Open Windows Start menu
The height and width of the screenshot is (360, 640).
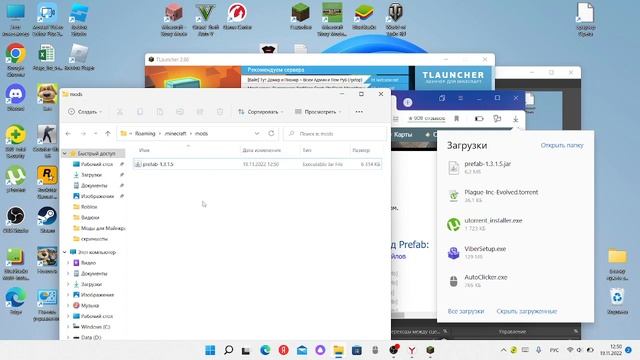(210, 350)
